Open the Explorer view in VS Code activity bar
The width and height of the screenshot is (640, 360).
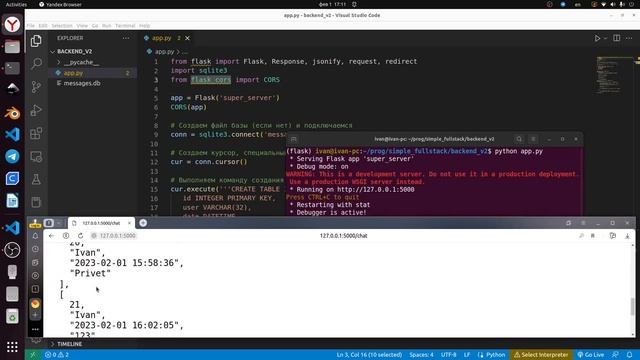pyautogui.click(x=36, y=41)
